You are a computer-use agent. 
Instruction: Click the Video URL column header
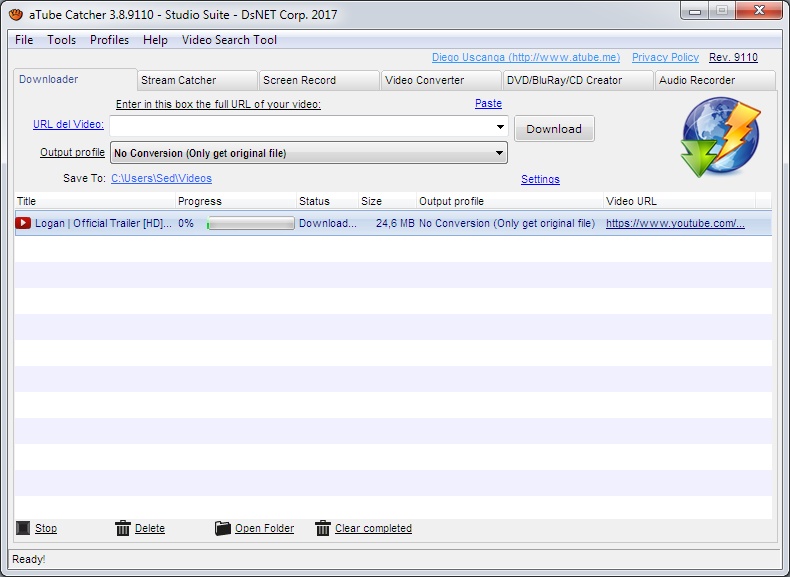tap(679, 201)
